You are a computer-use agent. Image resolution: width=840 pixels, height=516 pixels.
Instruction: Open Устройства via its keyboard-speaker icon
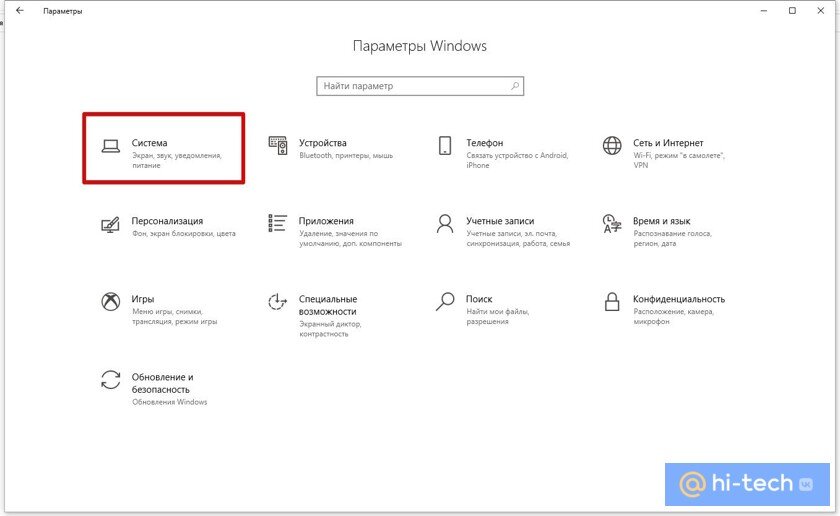[x=278, y=145]
